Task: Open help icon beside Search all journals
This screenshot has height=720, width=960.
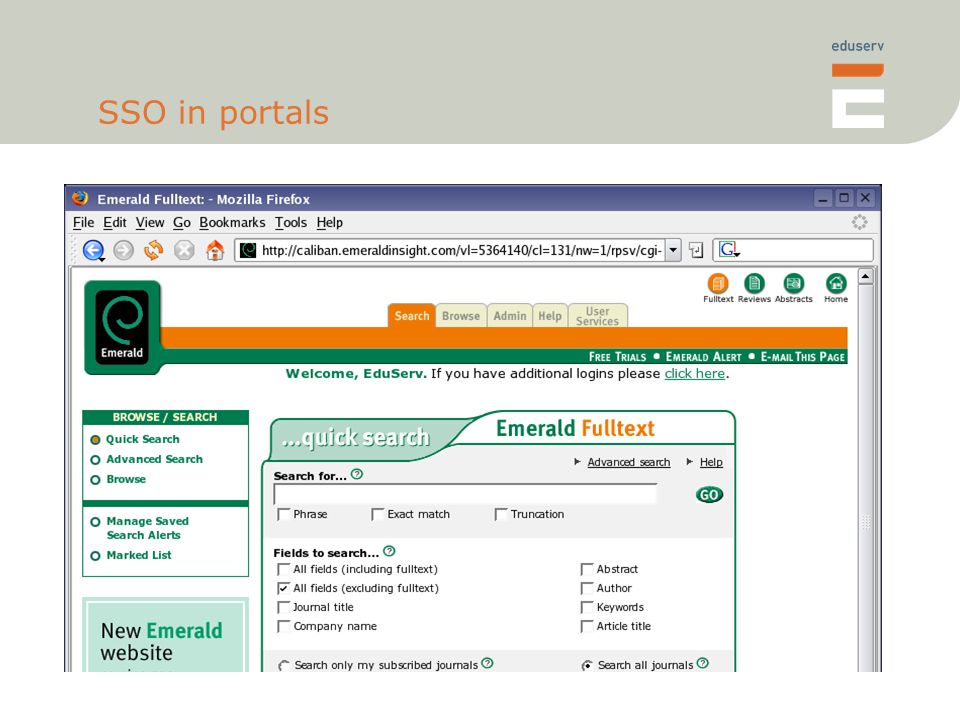Action: [x=703, y=663]
